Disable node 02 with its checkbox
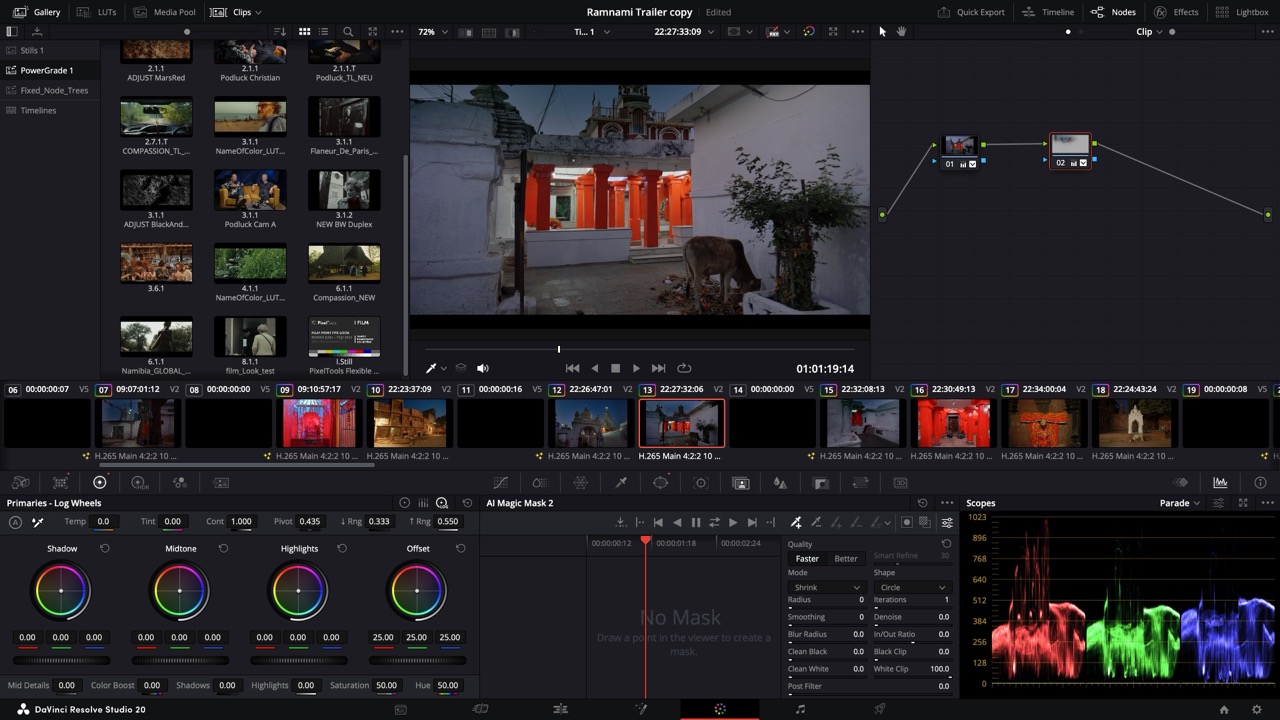The height and width of the screenshot is (720, 1280). pos(1083,163)
